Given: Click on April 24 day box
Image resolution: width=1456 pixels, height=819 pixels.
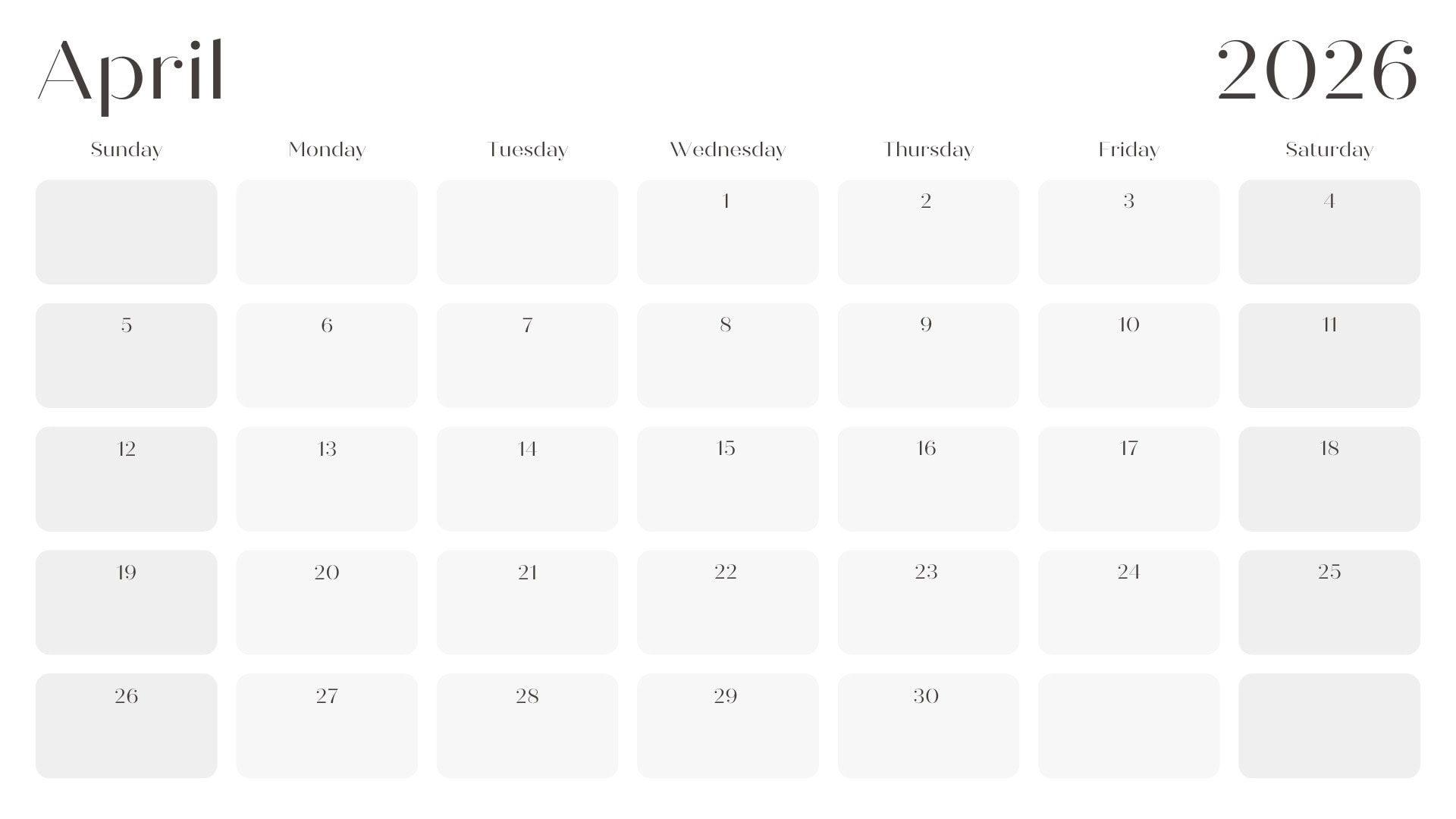Looking at the screenshot, I should coord(1128,602).
